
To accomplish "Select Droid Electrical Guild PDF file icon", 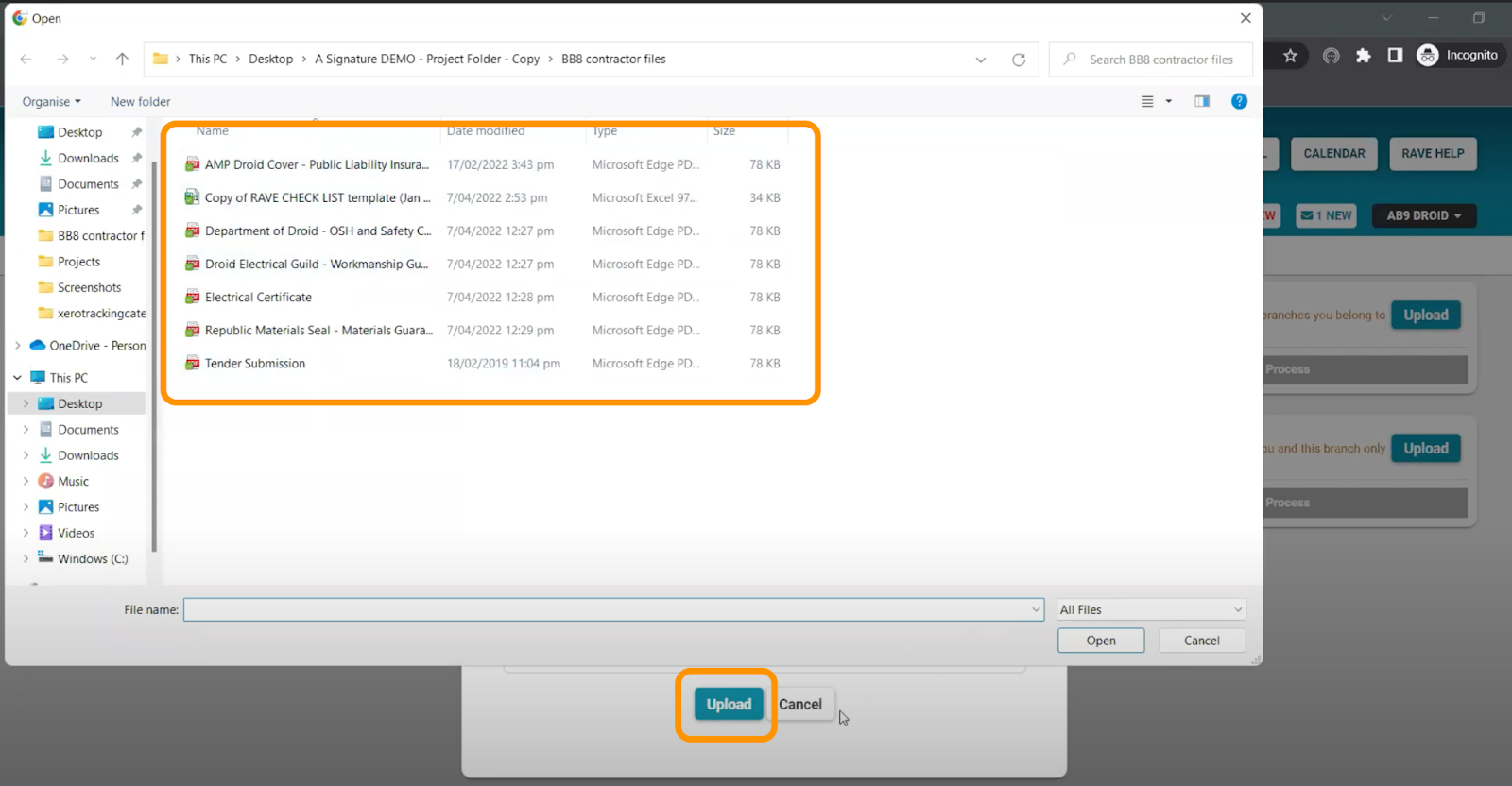I will point(192,264).
